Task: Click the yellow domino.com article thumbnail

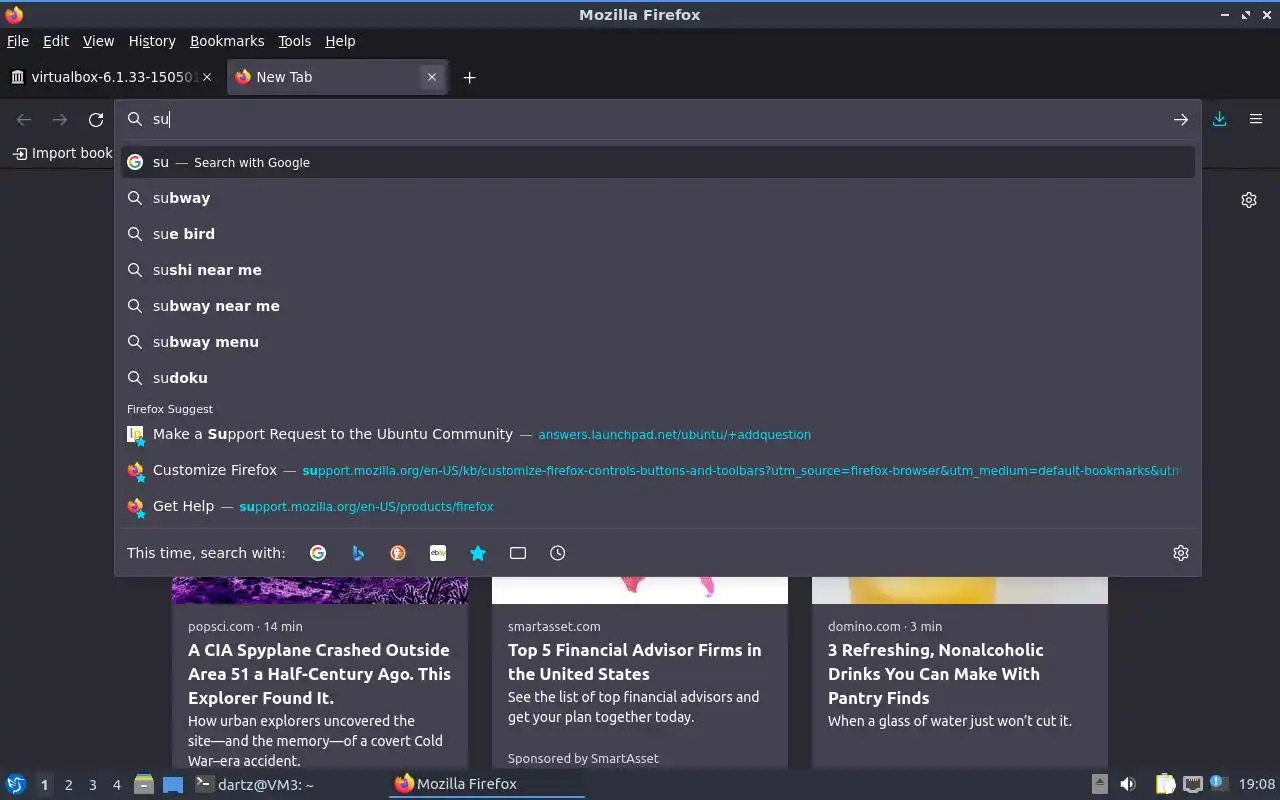Action: [x=960, y=590]
